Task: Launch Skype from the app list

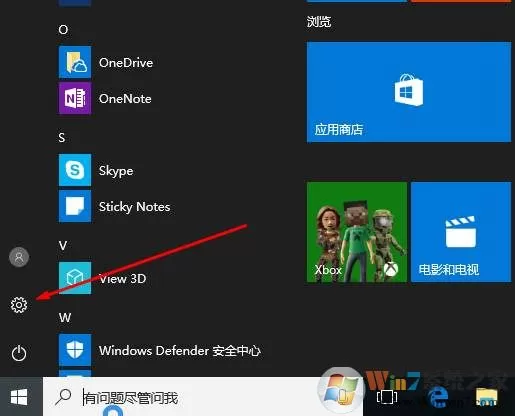Action: click(96, 170)
